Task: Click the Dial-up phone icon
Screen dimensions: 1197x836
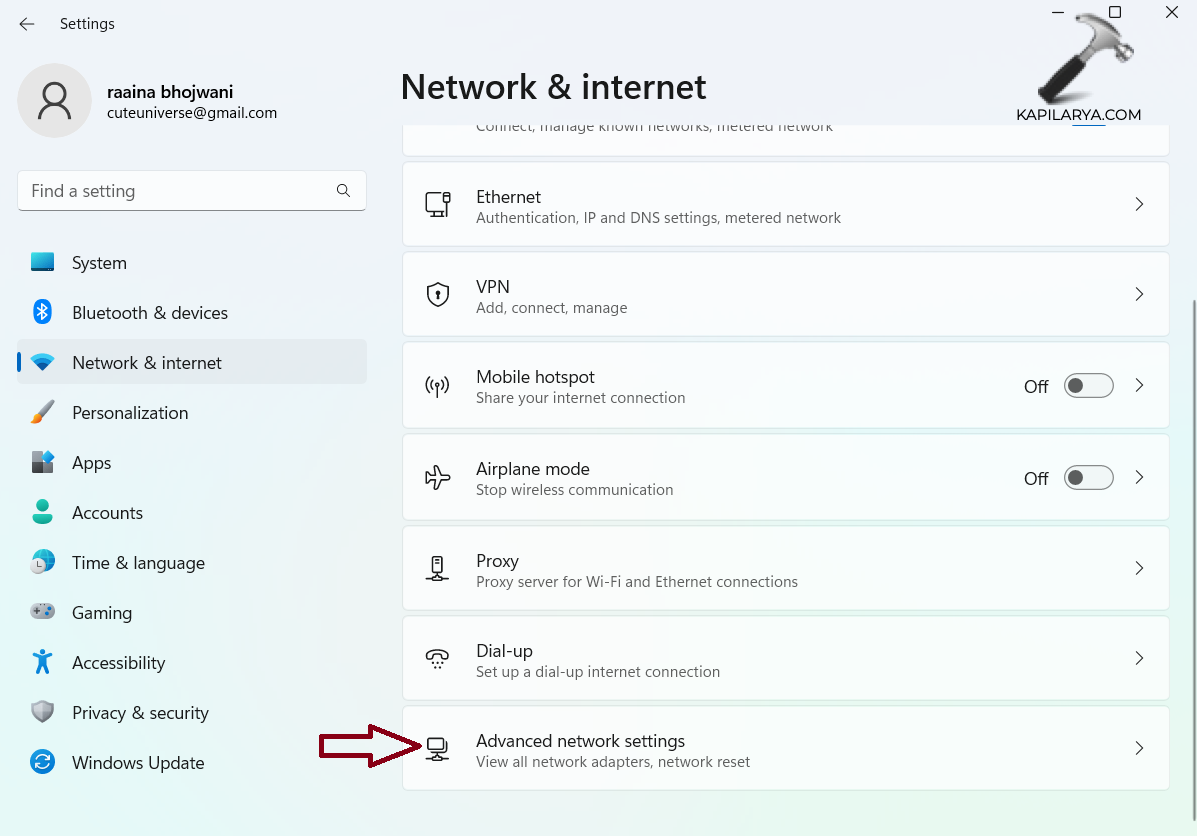Action: pos(437,658)
